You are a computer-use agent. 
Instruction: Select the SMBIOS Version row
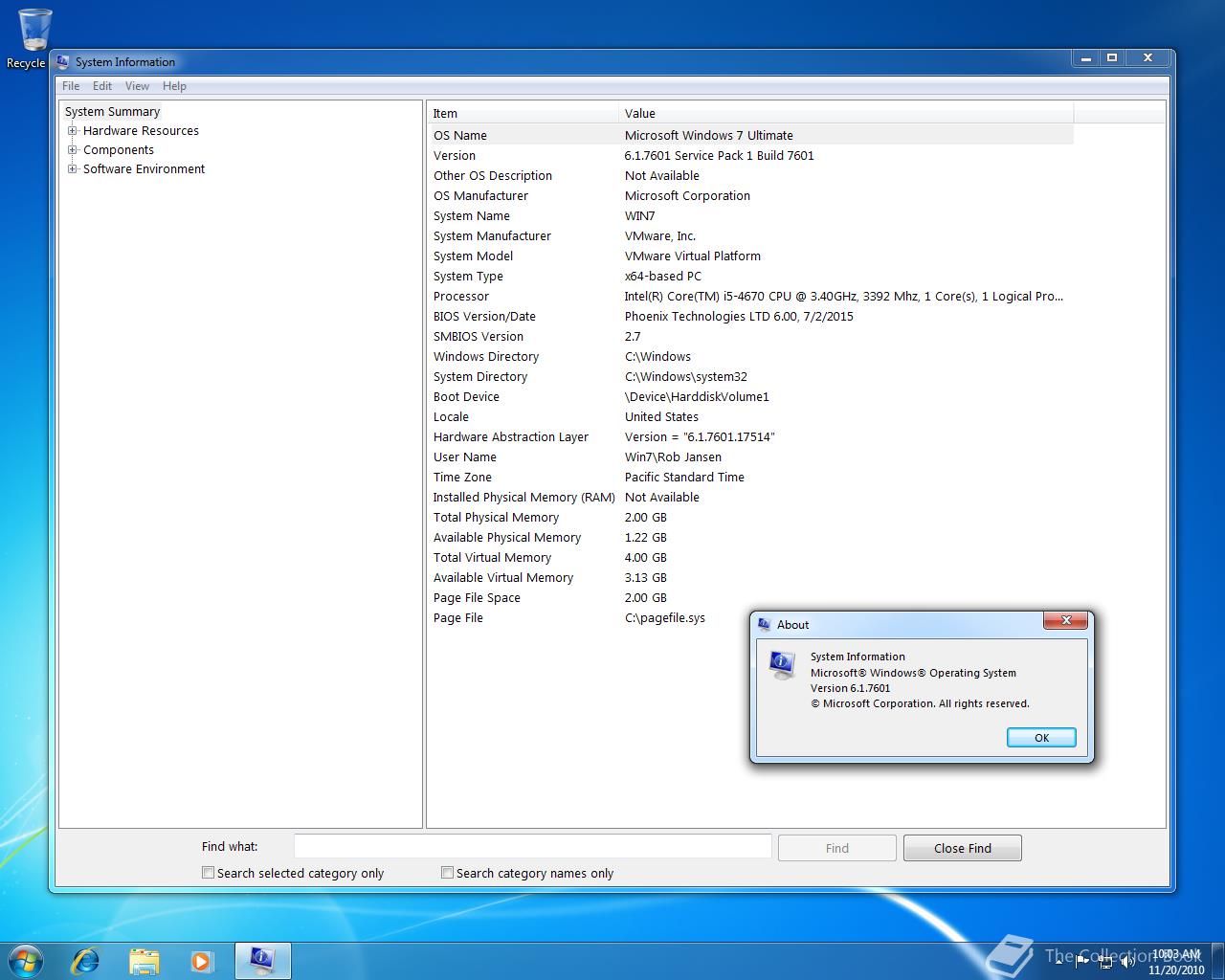click(750, 336)
